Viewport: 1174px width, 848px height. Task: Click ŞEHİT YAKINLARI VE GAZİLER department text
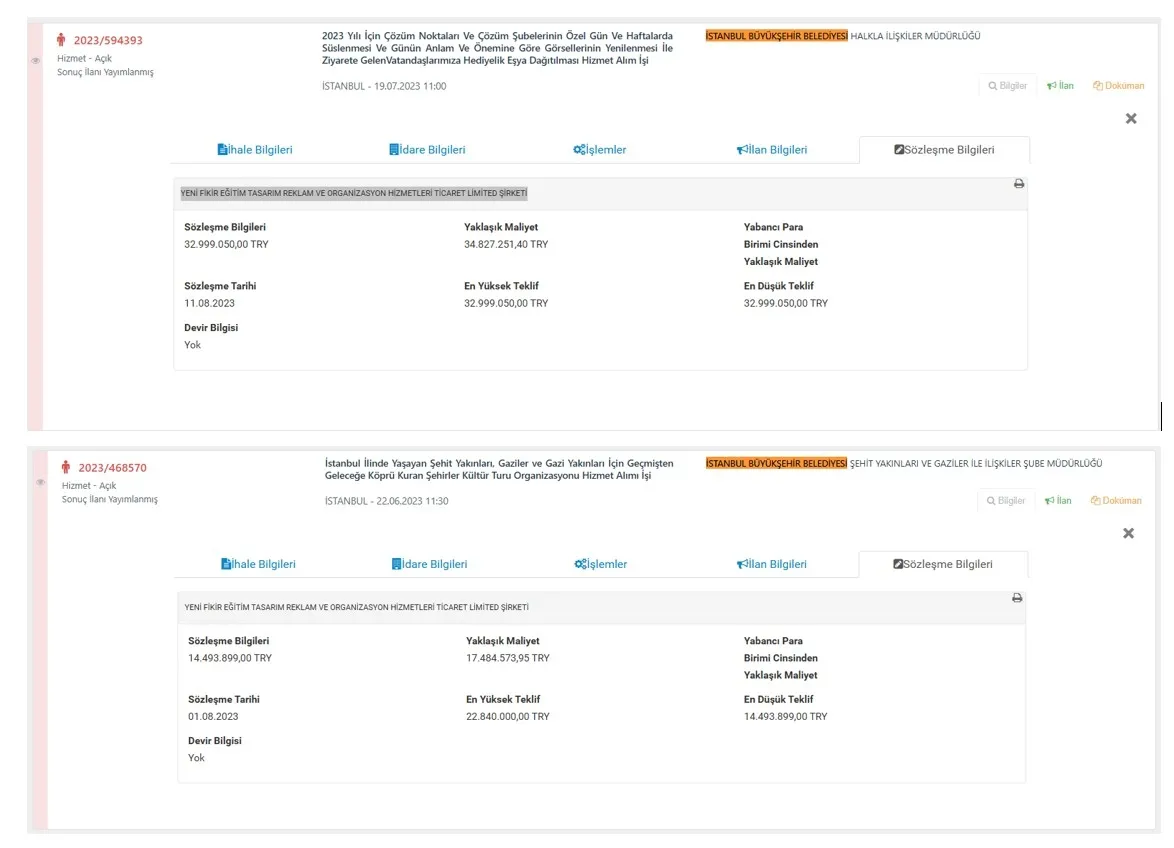coord(976,463)
